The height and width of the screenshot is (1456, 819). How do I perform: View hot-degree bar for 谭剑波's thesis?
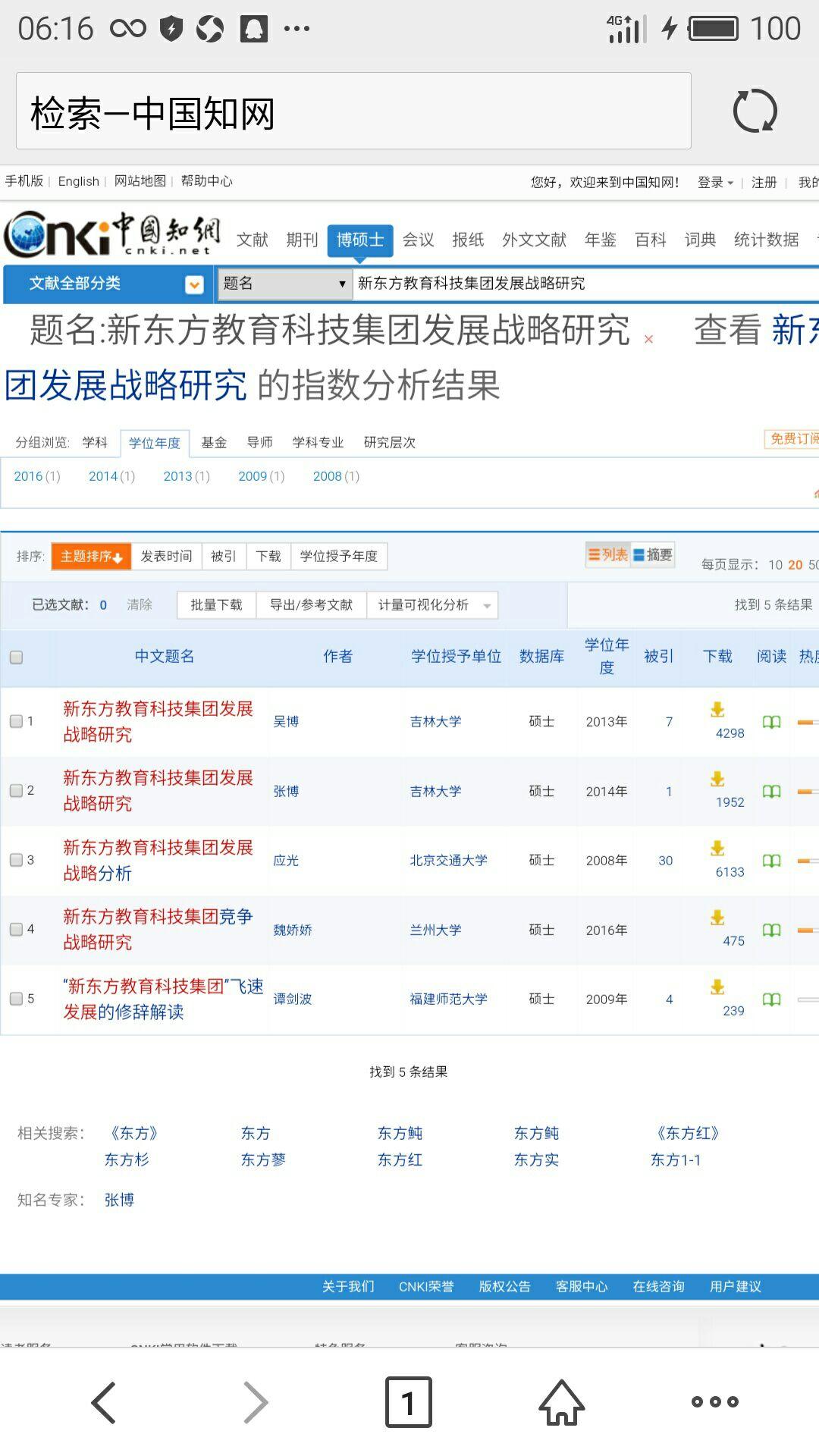pyautogui.click(x=808, y=1000)
